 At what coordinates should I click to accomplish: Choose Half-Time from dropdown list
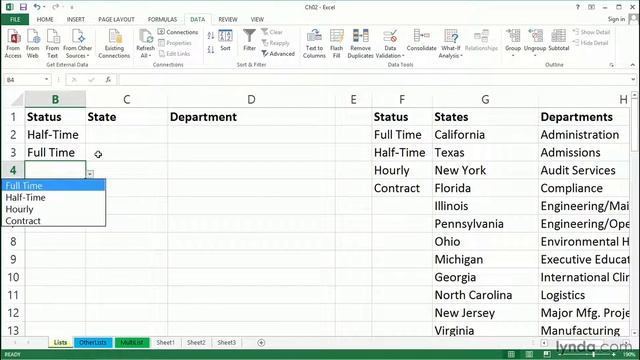(53, 197)
